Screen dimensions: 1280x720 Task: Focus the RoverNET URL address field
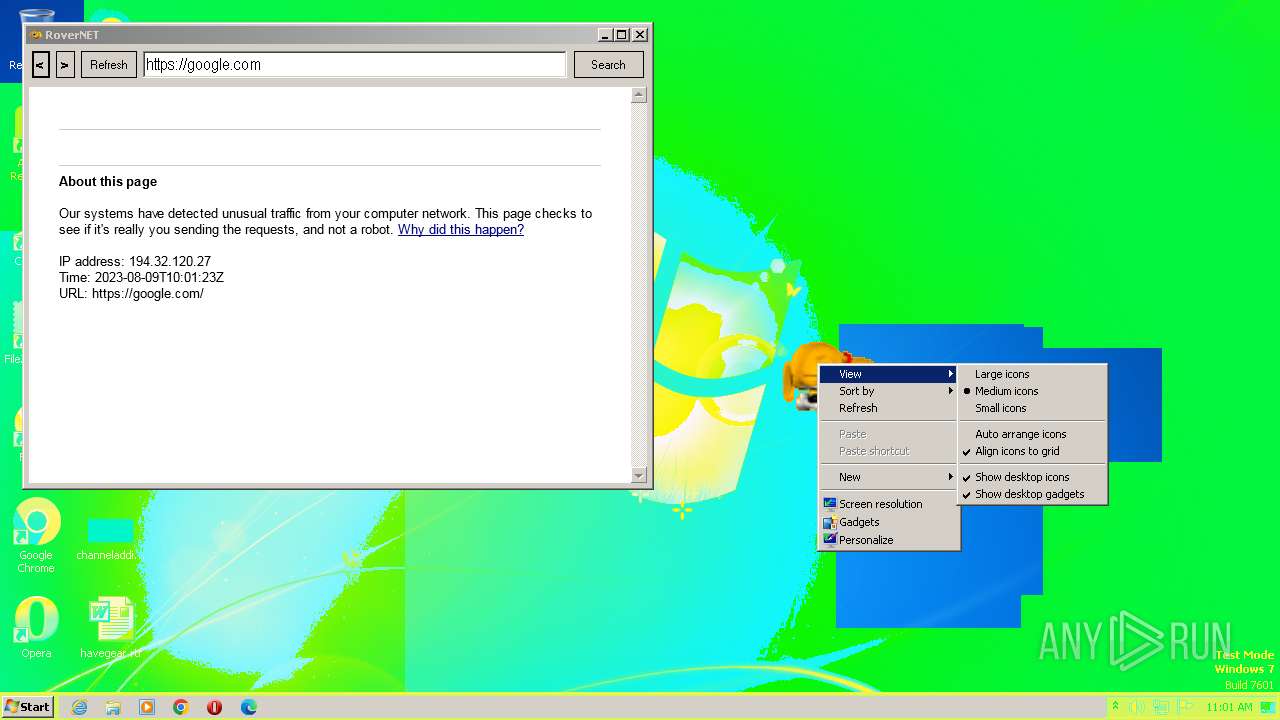(x=355, y=65)
